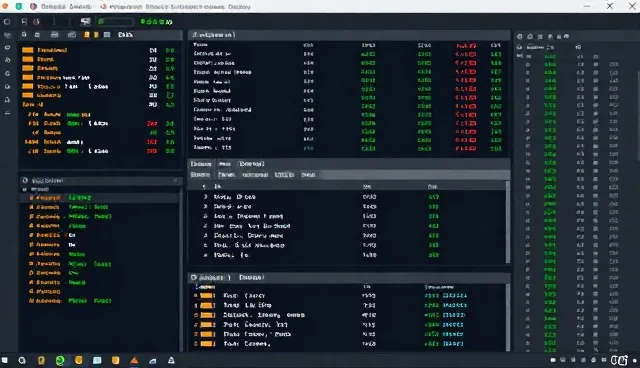Open the Start button on the taskbar
The height and width of the screenshot is (368, 640).
tap(5, 360)
